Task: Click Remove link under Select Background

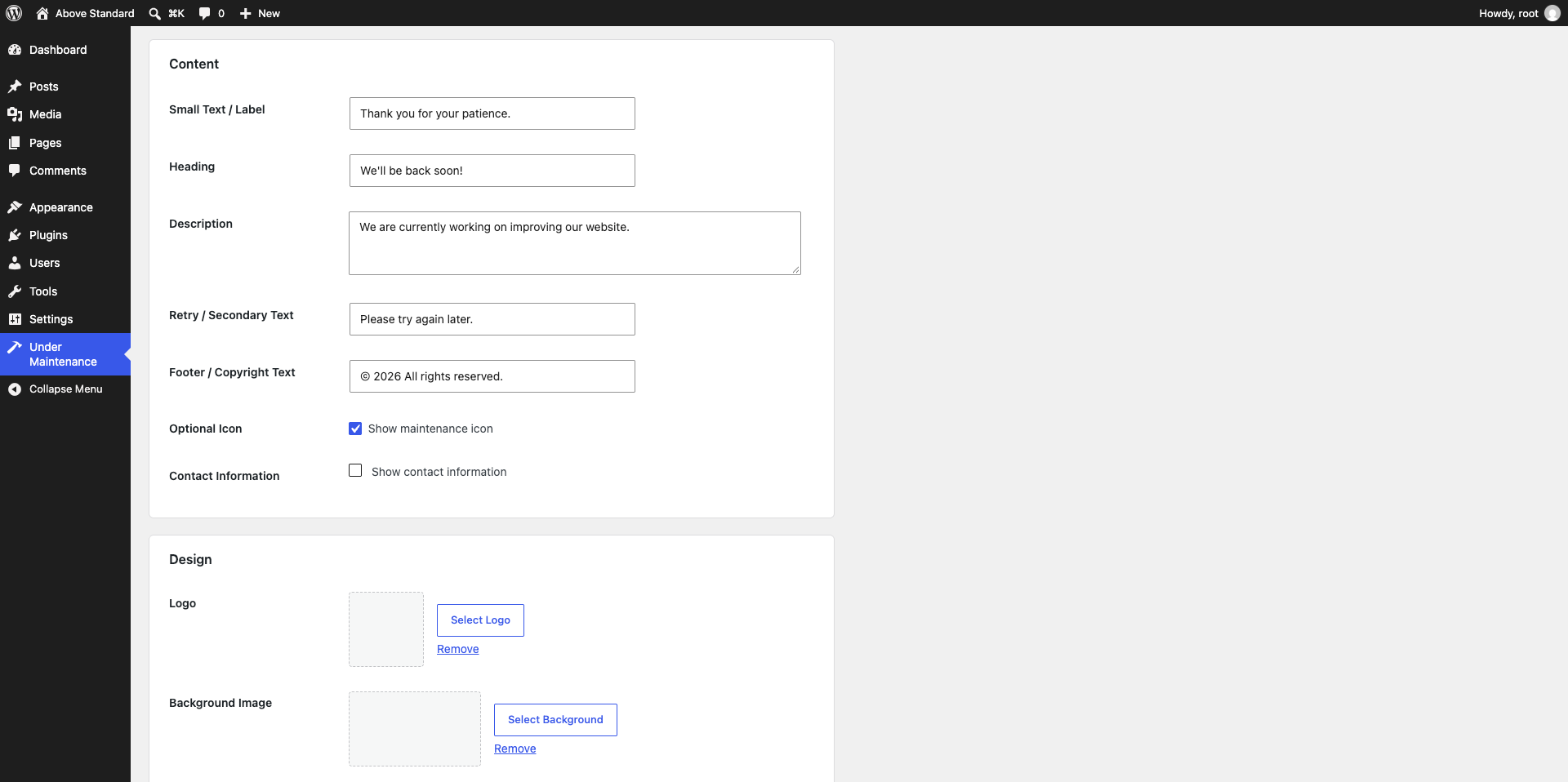Action: (515, 749)
